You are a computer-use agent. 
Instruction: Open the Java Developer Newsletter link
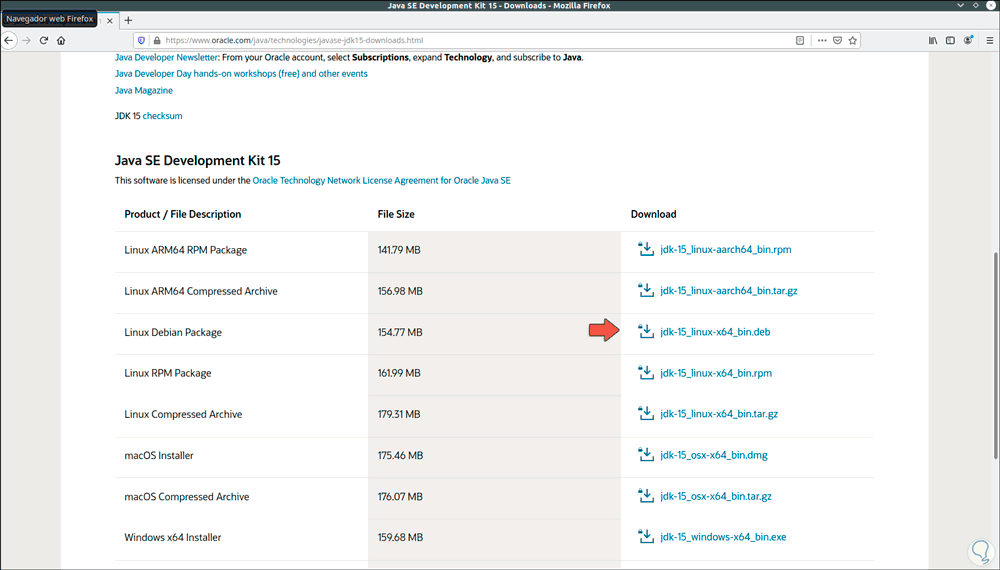pyautogui.click(x=166, y=57)
